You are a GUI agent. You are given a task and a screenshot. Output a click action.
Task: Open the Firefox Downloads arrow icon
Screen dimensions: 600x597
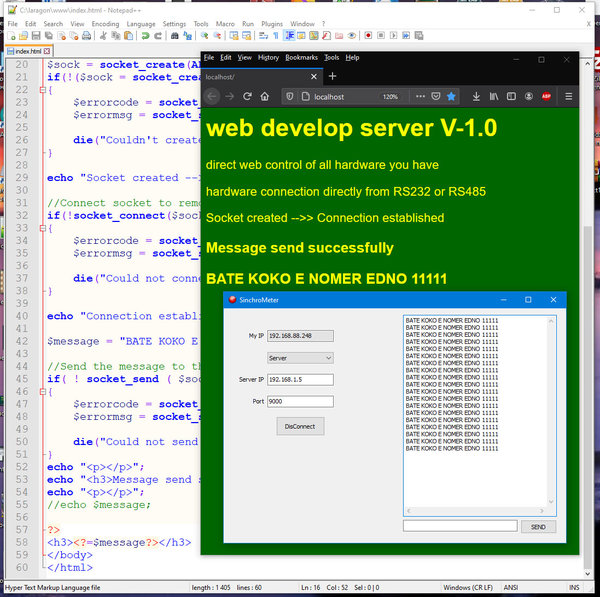click(476, 96)
